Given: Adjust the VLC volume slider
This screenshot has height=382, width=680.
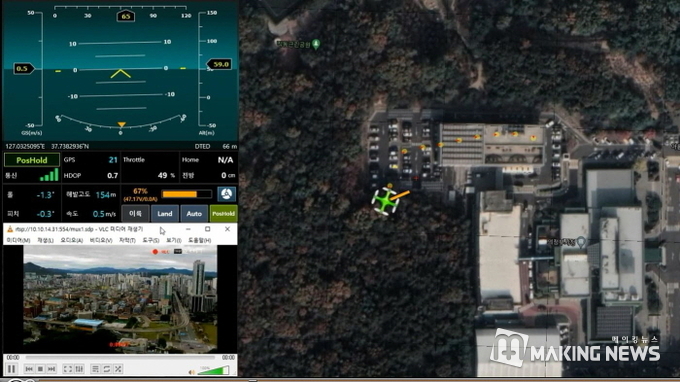Looking at the screenshot, I should coord(213,371).
